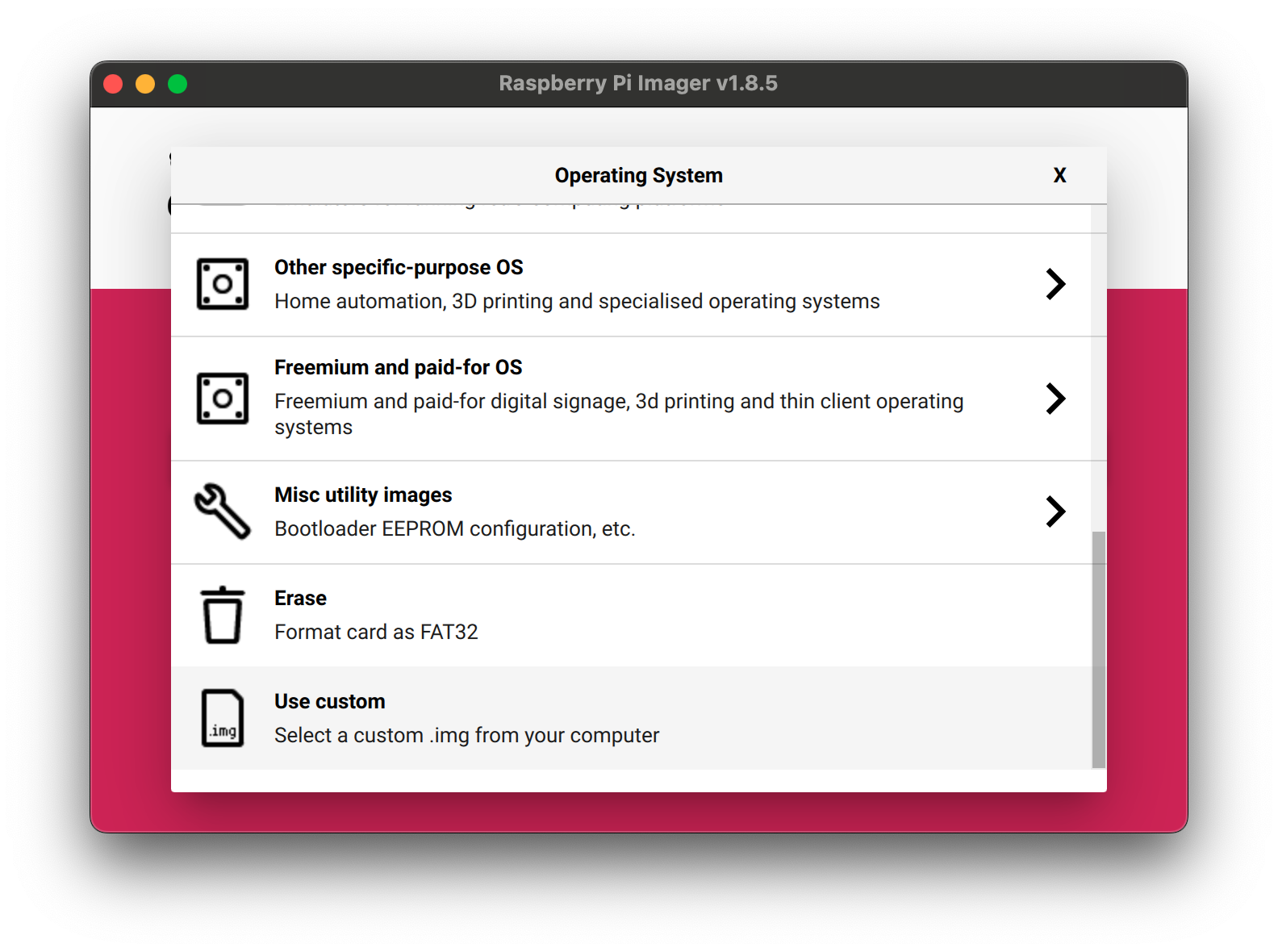Viewport: 1278px width, 952px height.
Task: Click the Other specific-purpose OS disk icon
Action: click(223, 284)
